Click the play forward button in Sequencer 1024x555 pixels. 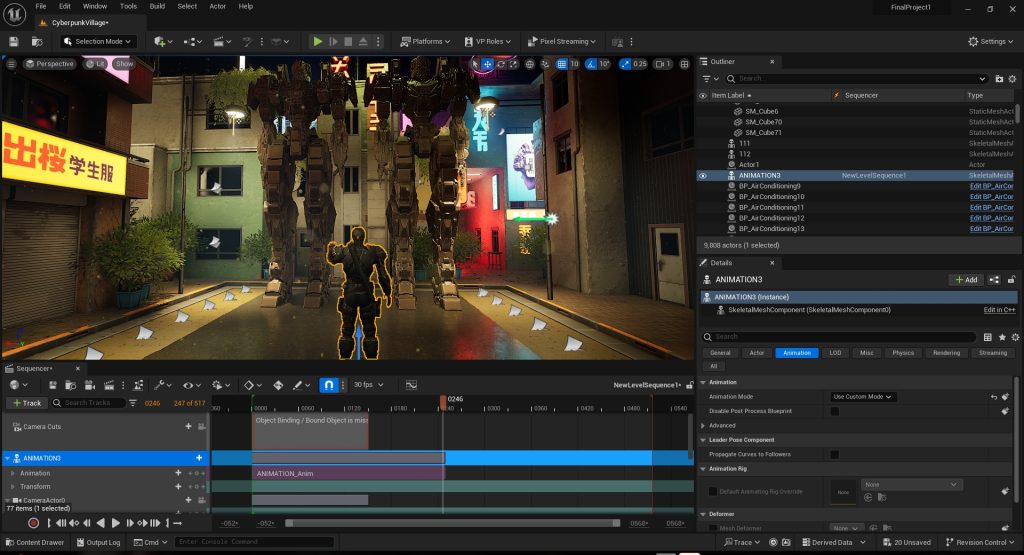pos(116,523)
